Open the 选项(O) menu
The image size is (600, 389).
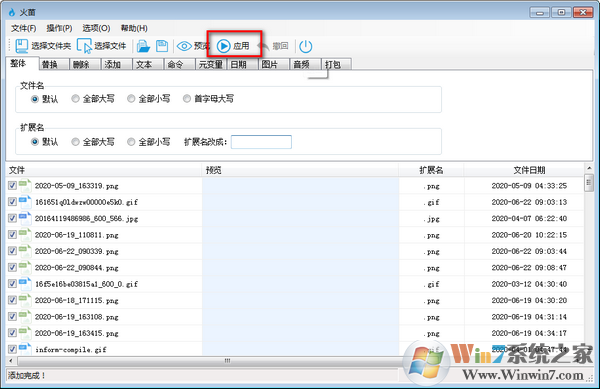[x=96, y=28]
